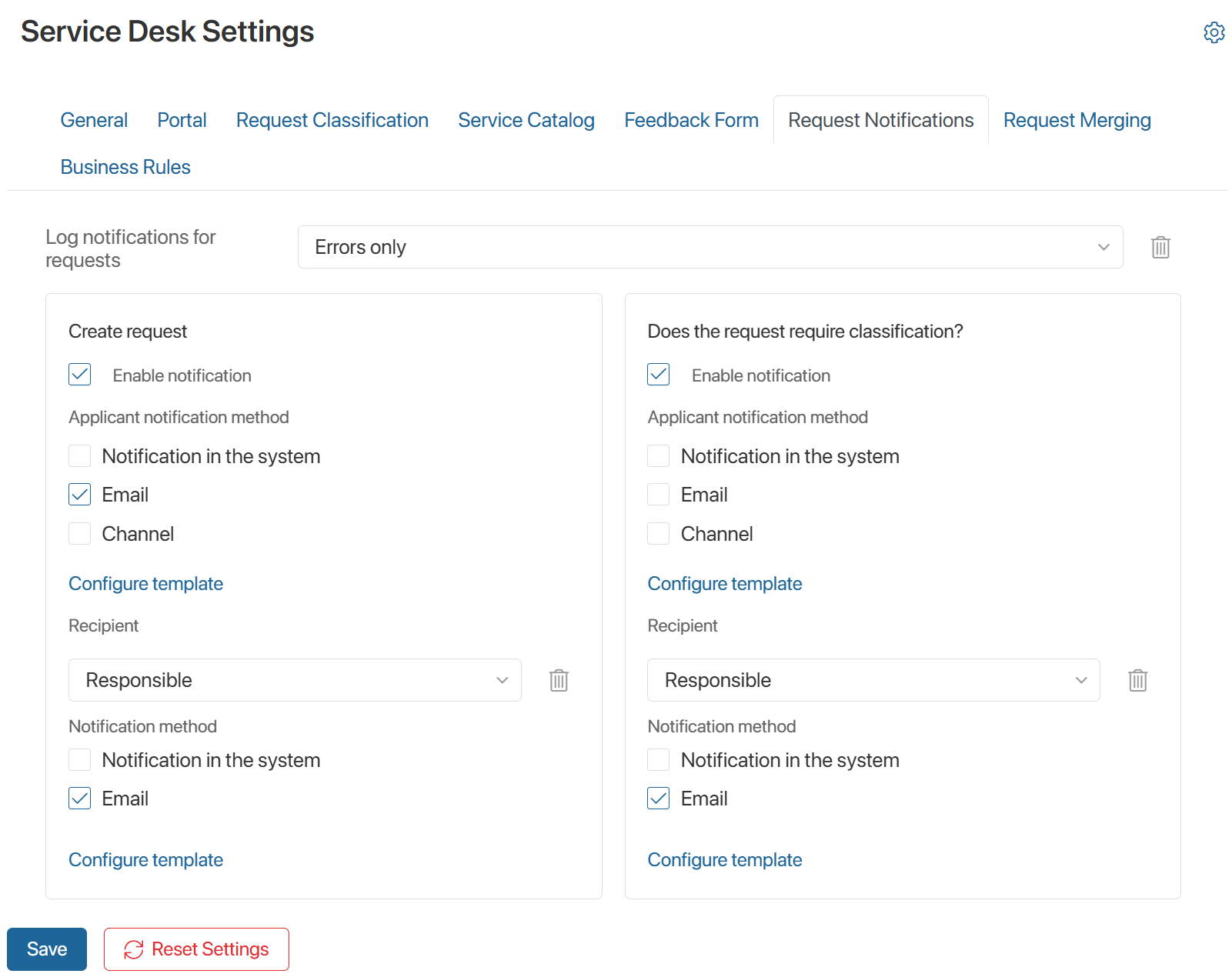This screenshot has height=977, width=1232.
Task: Toggle Enable notification in classification card
Action: pyautogui.click(x=659, y=375)
